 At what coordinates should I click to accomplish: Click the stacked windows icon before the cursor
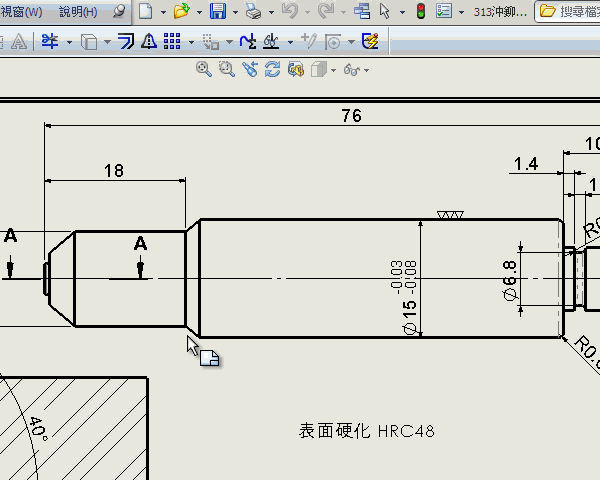tap(362, 11)
